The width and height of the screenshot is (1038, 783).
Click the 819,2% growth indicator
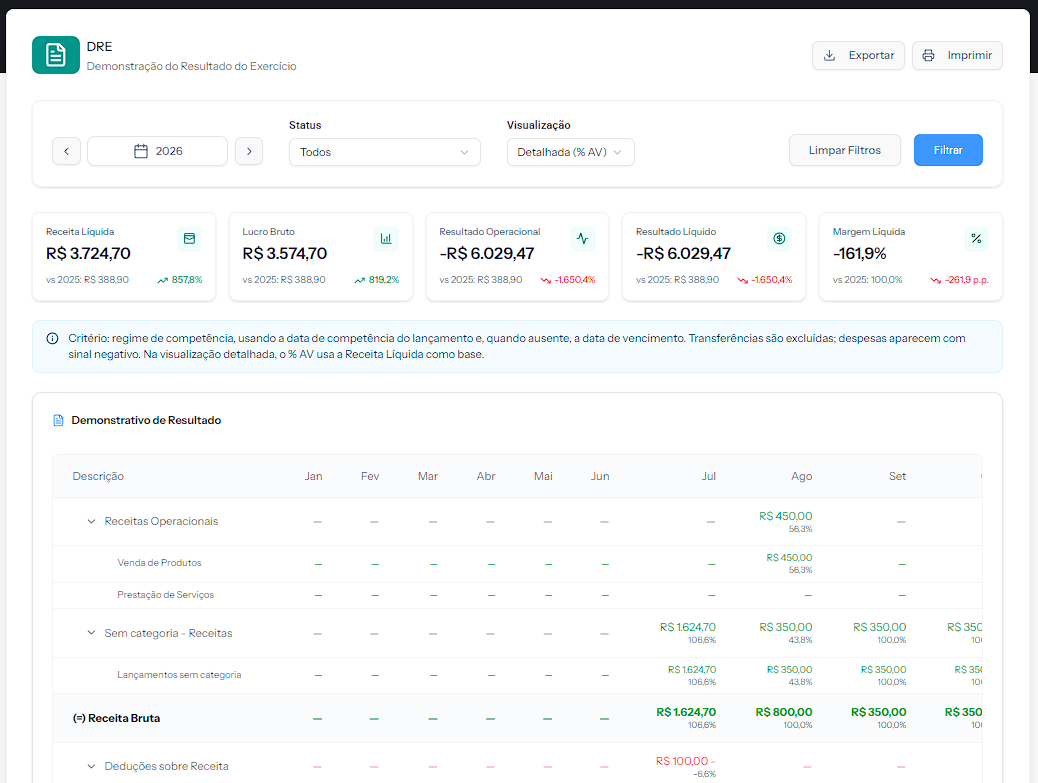tap(377, 280)
